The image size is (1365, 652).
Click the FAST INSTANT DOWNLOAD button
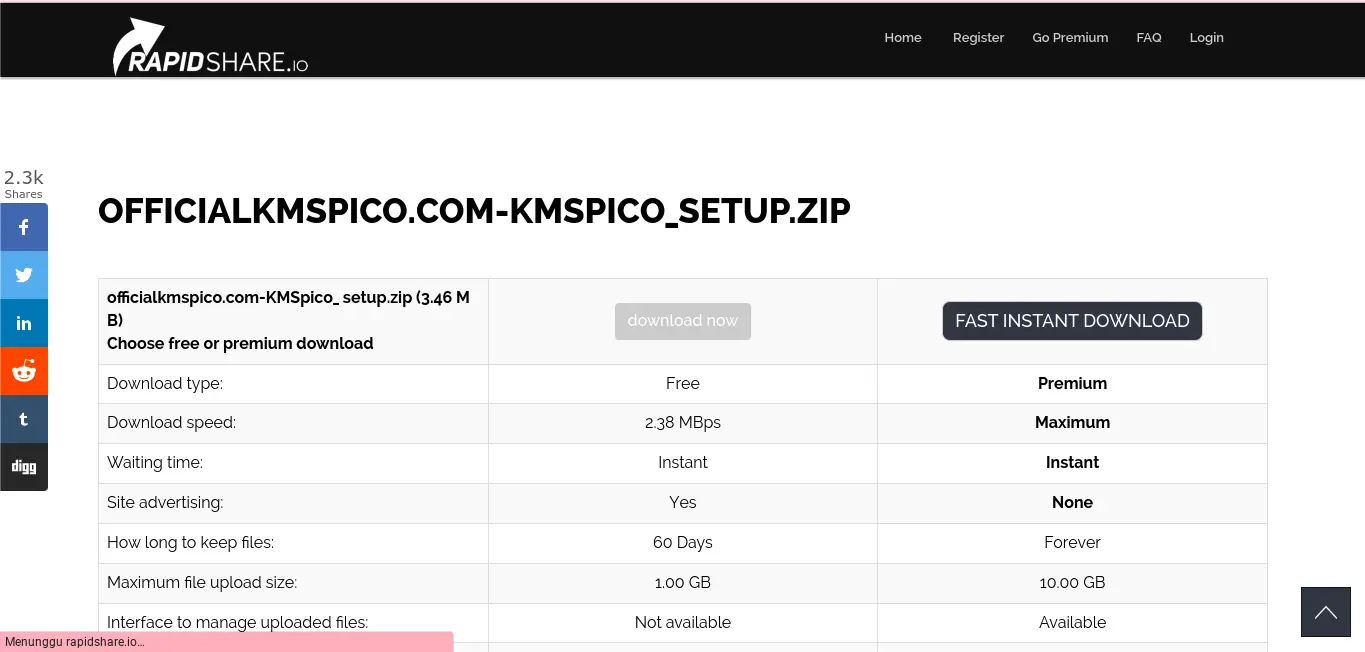1072,321
